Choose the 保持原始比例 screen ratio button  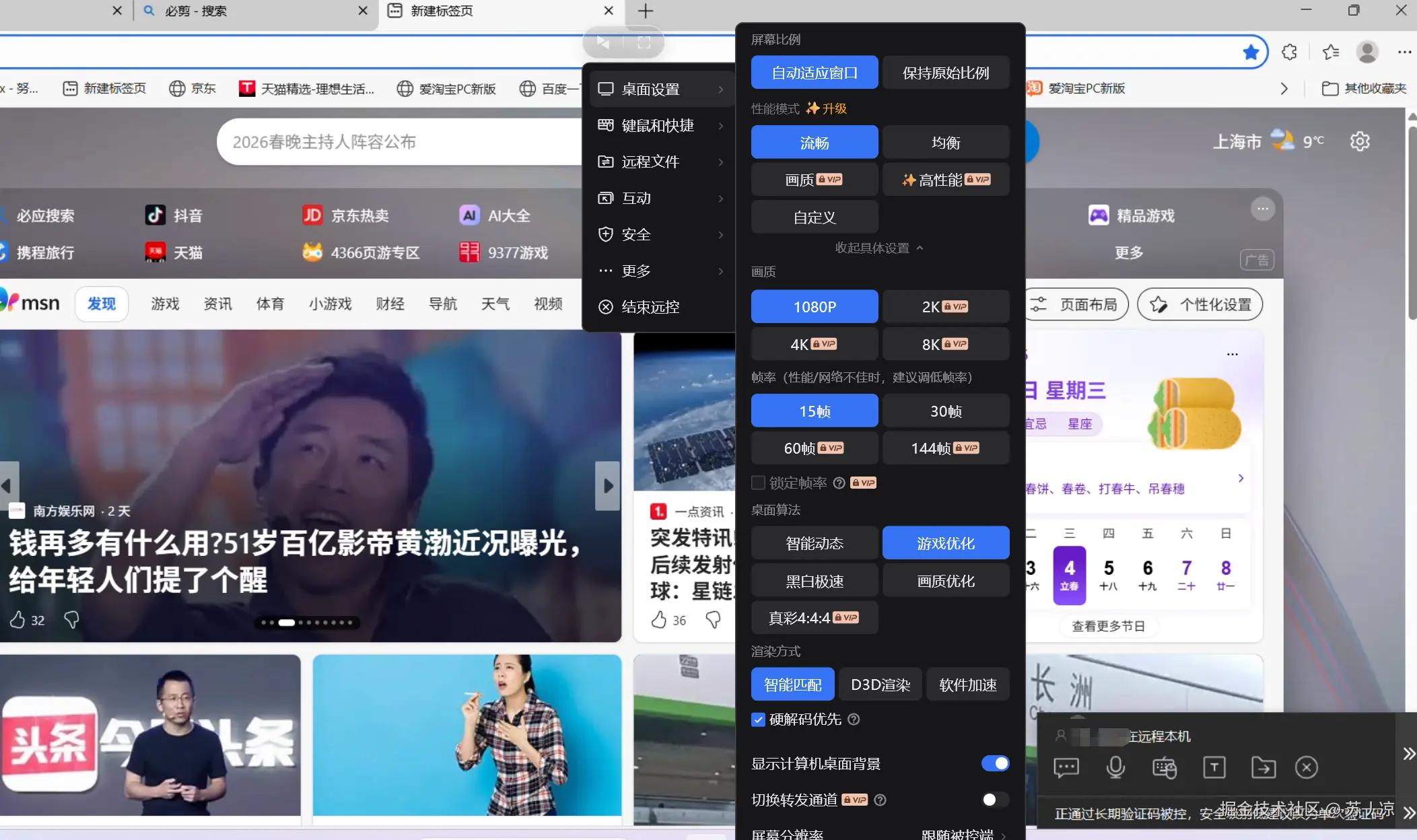[x=945, y=73]
